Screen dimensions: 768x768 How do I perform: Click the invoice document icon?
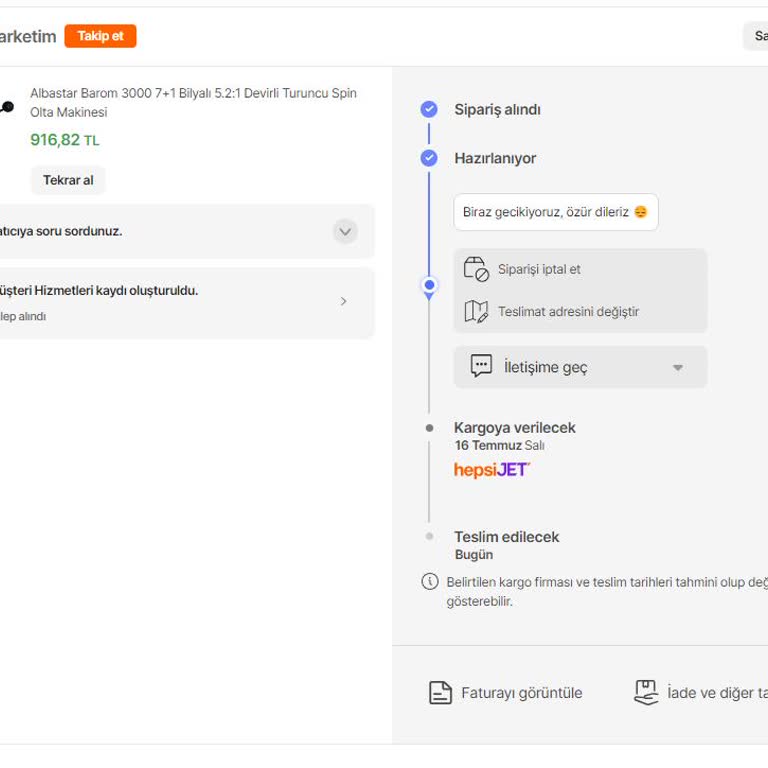point(440,693)
